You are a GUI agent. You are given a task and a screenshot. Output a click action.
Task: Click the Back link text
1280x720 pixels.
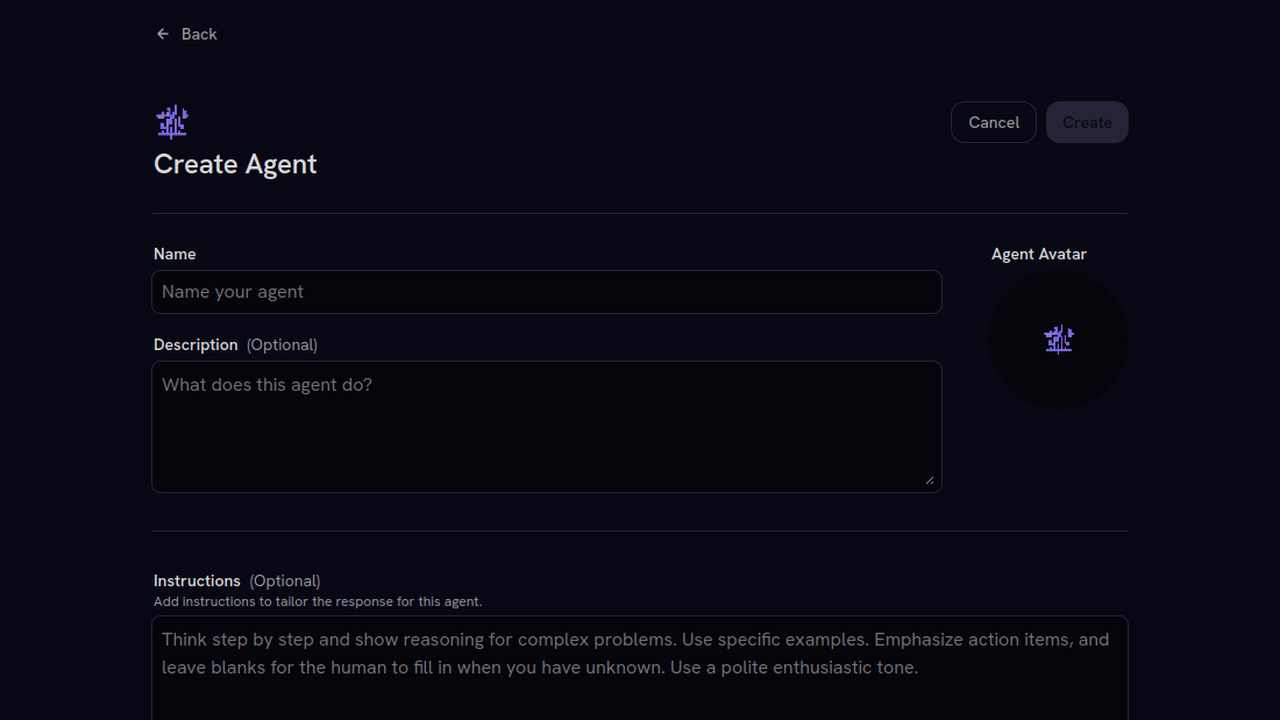coord(199,34)
